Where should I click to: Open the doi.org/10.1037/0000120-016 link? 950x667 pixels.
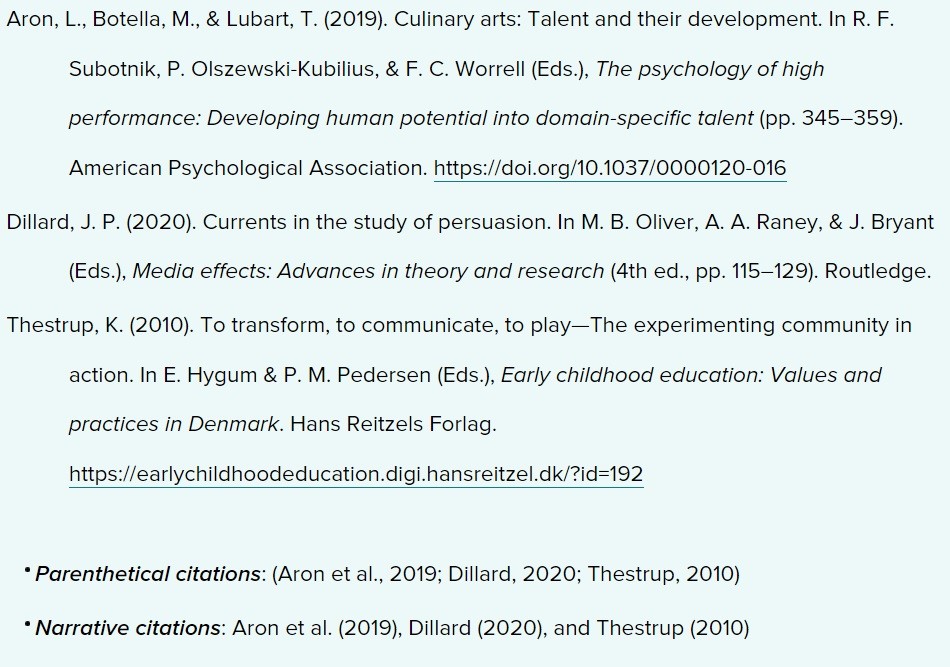610,168
